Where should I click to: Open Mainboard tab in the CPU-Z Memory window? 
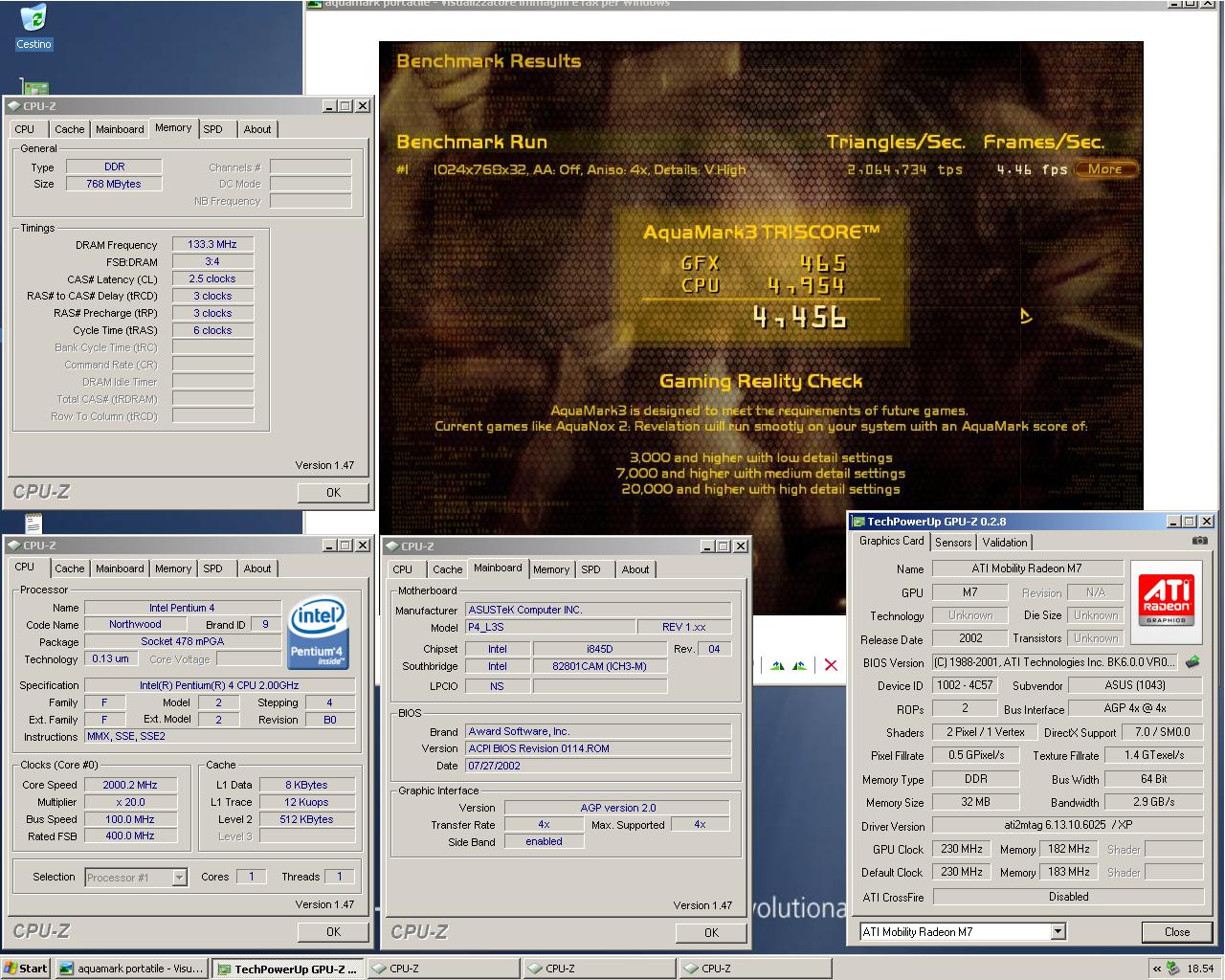[120, 129]
